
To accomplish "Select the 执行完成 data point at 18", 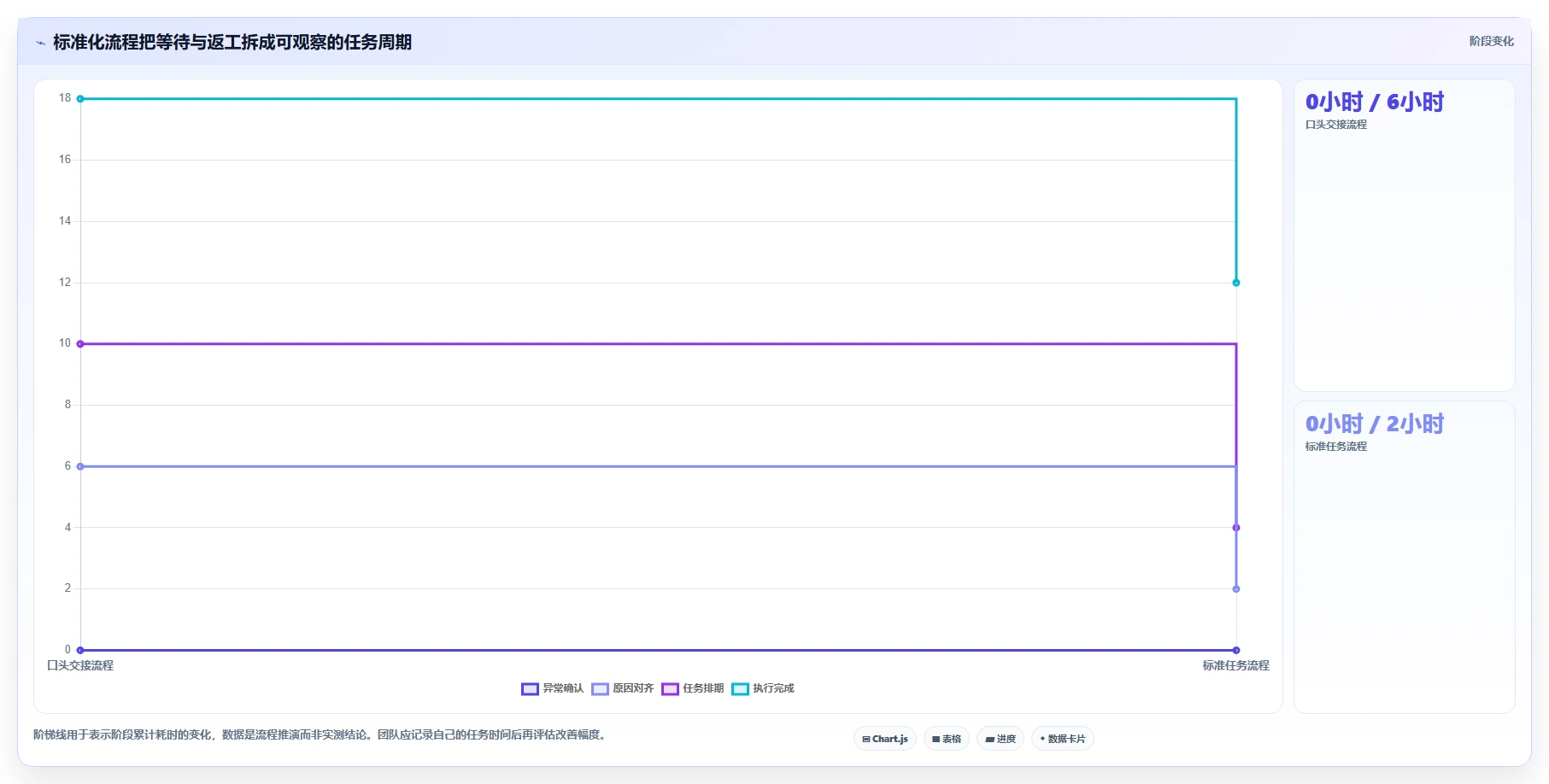I will (x=80, y=99).
